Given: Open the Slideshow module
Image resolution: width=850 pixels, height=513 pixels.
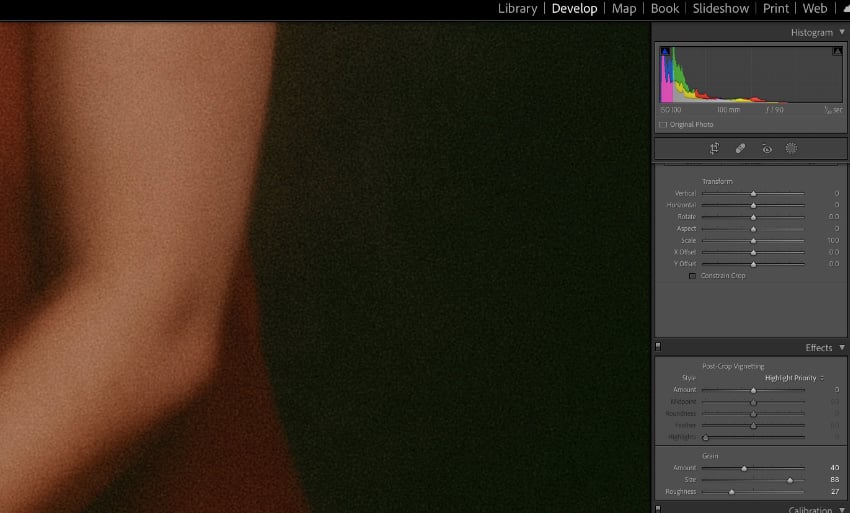Looking at the screenshot, I should coord(720,9).
